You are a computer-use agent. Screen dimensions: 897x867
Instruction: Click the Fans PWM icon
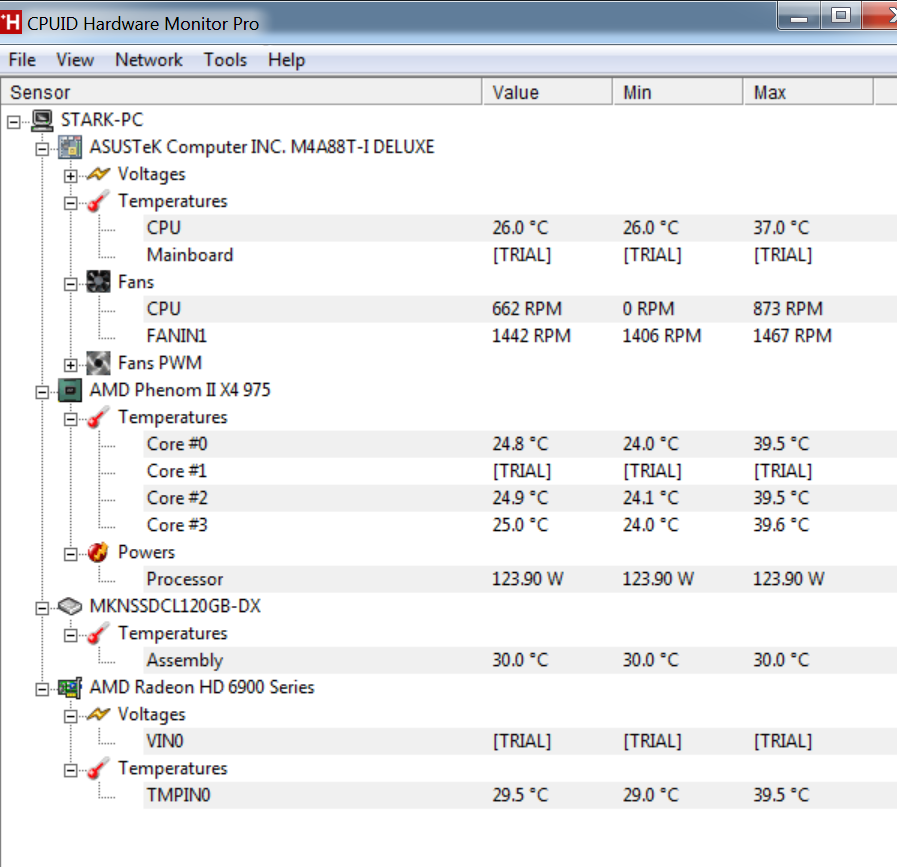click(x=98, y=363)
